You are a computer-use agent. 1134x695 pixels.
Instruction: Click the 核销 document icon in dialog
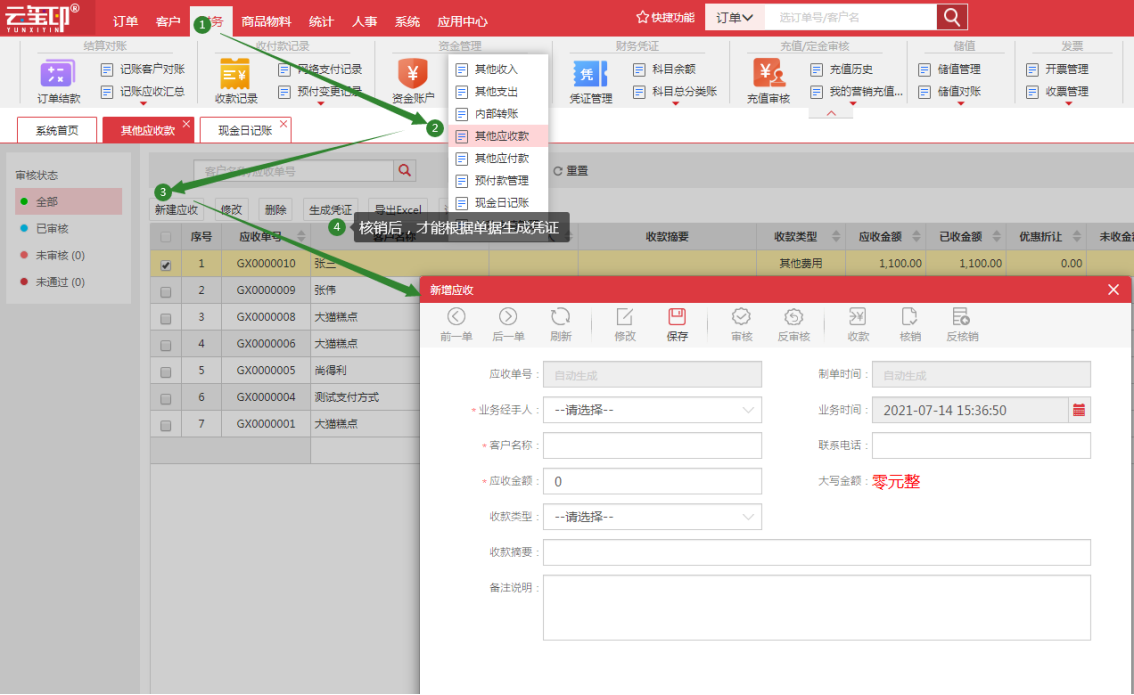click(909, 317)
